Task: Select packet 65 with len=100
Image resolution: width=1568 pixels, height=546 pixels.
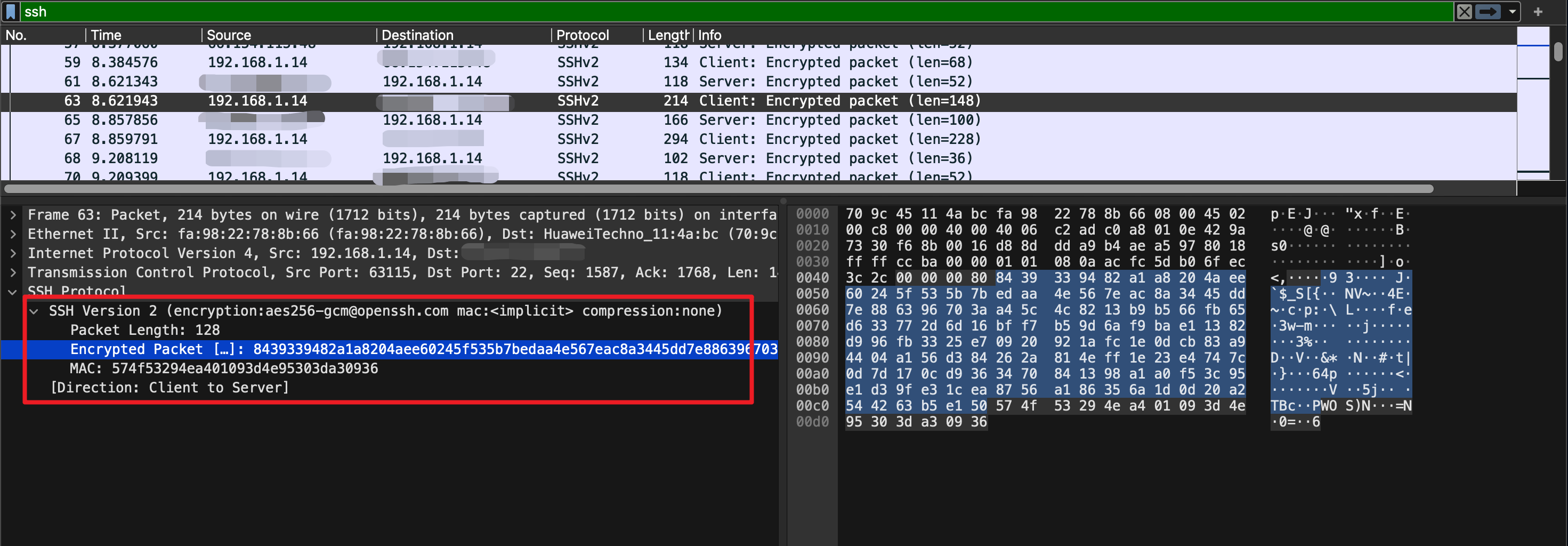Action: pyautogui.click(x=758, y=120)
